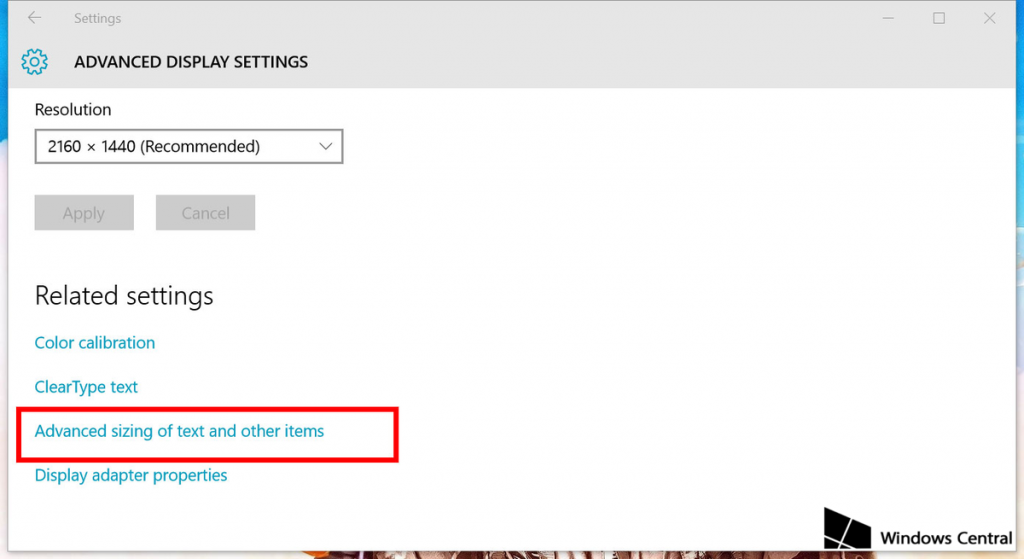
Task: Click the desktop wallpaper below the window
Action: point(522,555)
